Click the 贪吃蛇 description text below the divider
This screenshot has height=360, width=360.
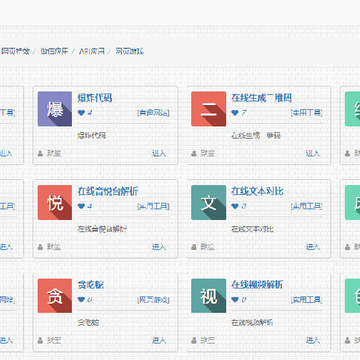coord(88,323)
